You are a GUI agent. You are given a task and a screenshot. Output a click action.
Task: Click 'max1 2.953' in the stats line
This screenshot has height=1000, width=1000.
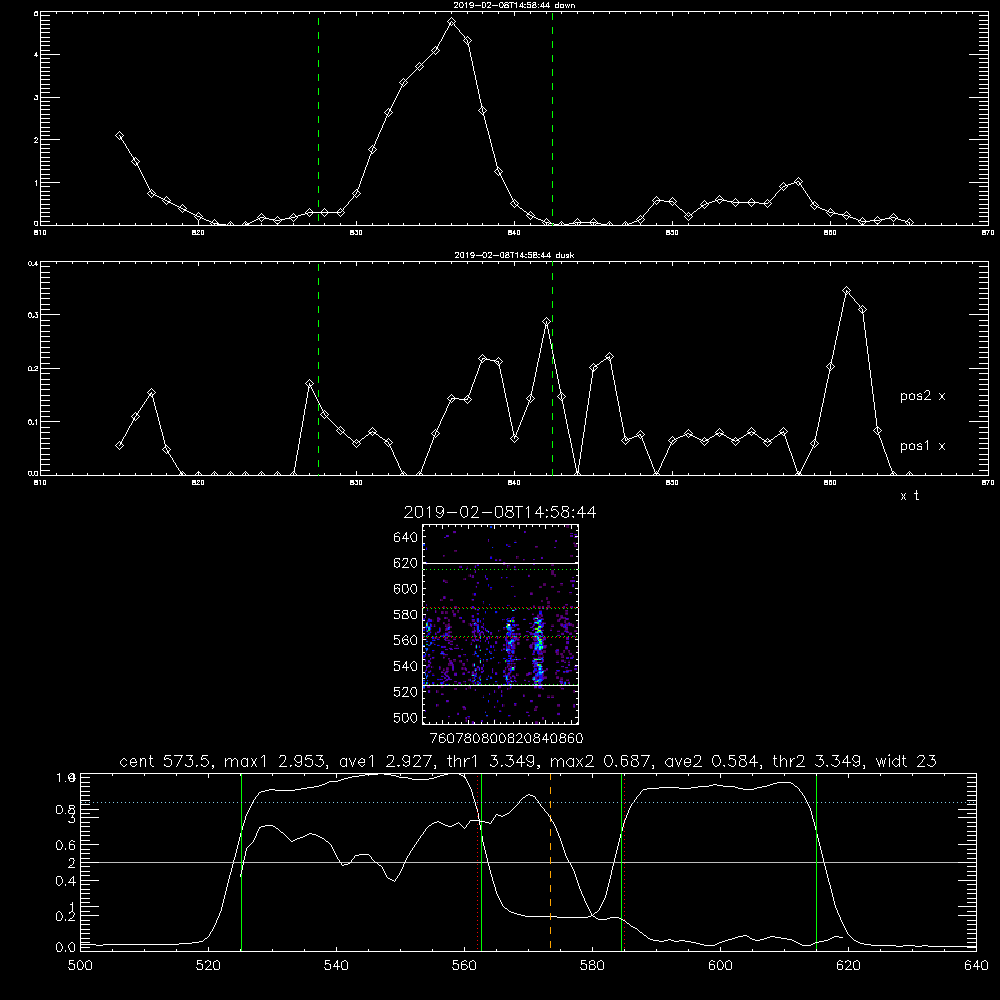pos(274,761)
